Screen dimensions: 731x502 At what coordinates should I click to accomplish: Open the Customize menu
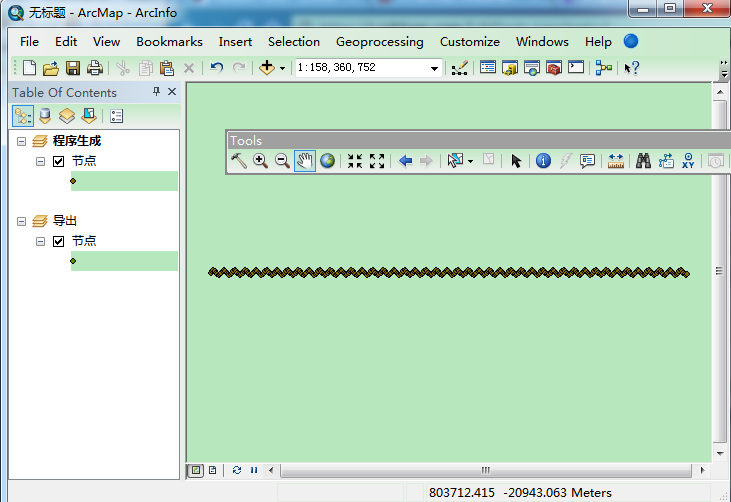pyautogui.click(x=469, y=42)
